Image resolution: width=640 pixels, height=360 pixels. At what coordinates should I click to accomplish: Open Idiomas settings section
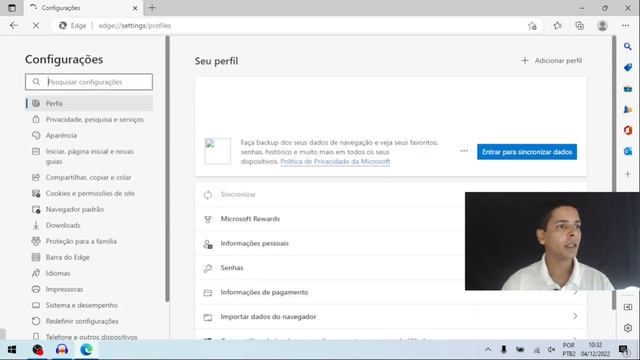tap(89, 273)
